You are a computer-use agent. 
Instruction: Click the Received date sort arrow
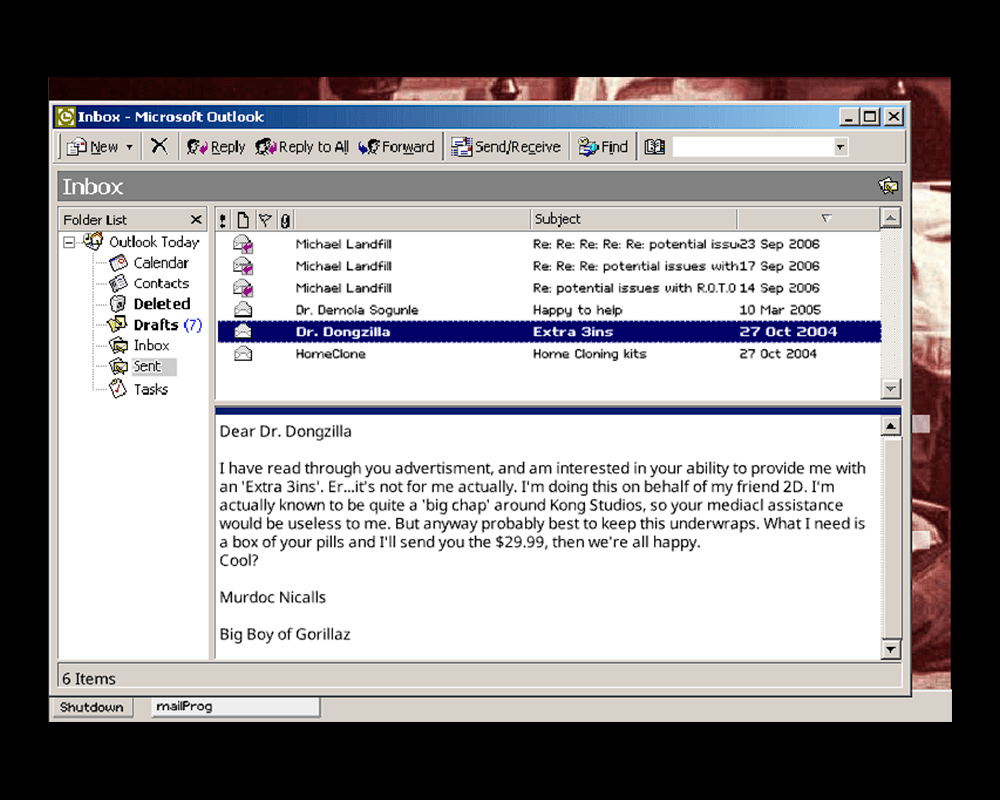pos(827,218)
